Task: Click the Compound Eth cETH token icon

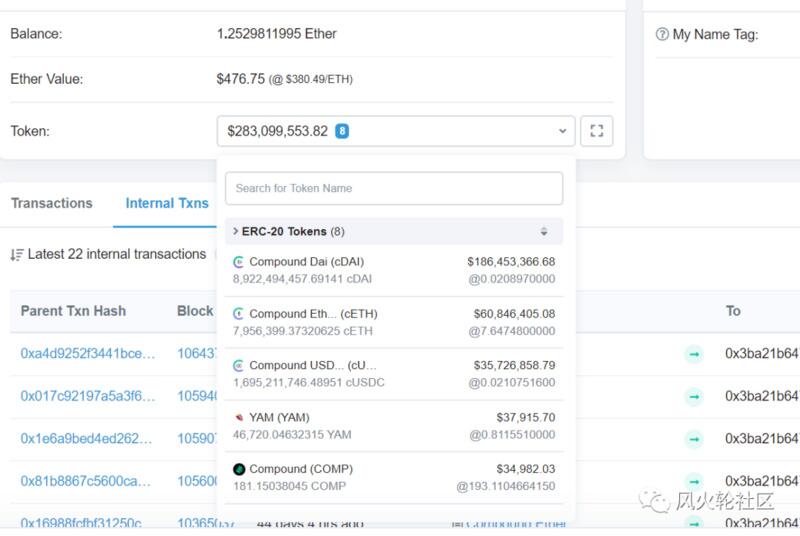Action: click(x=238, y=314)
